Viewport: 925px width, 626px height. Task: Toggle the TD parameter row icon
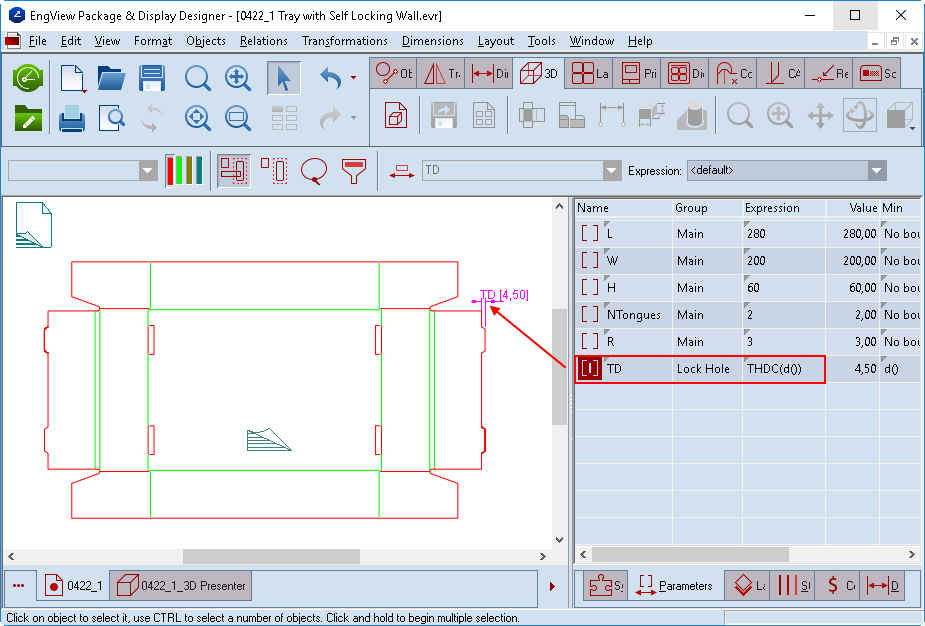coord(590,368)
